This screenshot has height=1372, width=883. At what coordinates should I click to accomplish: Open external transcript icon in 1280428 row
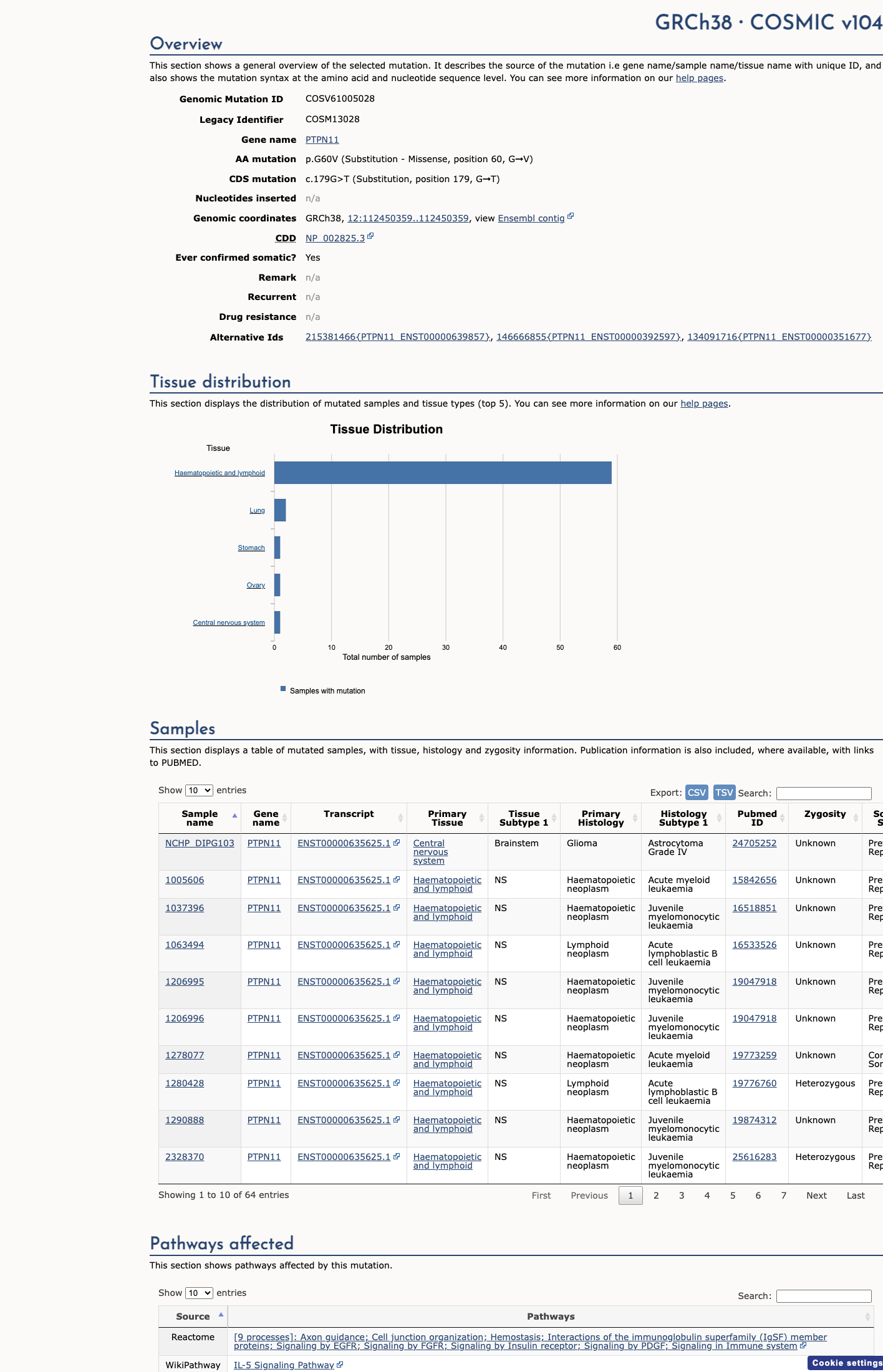coord(397,1083)
